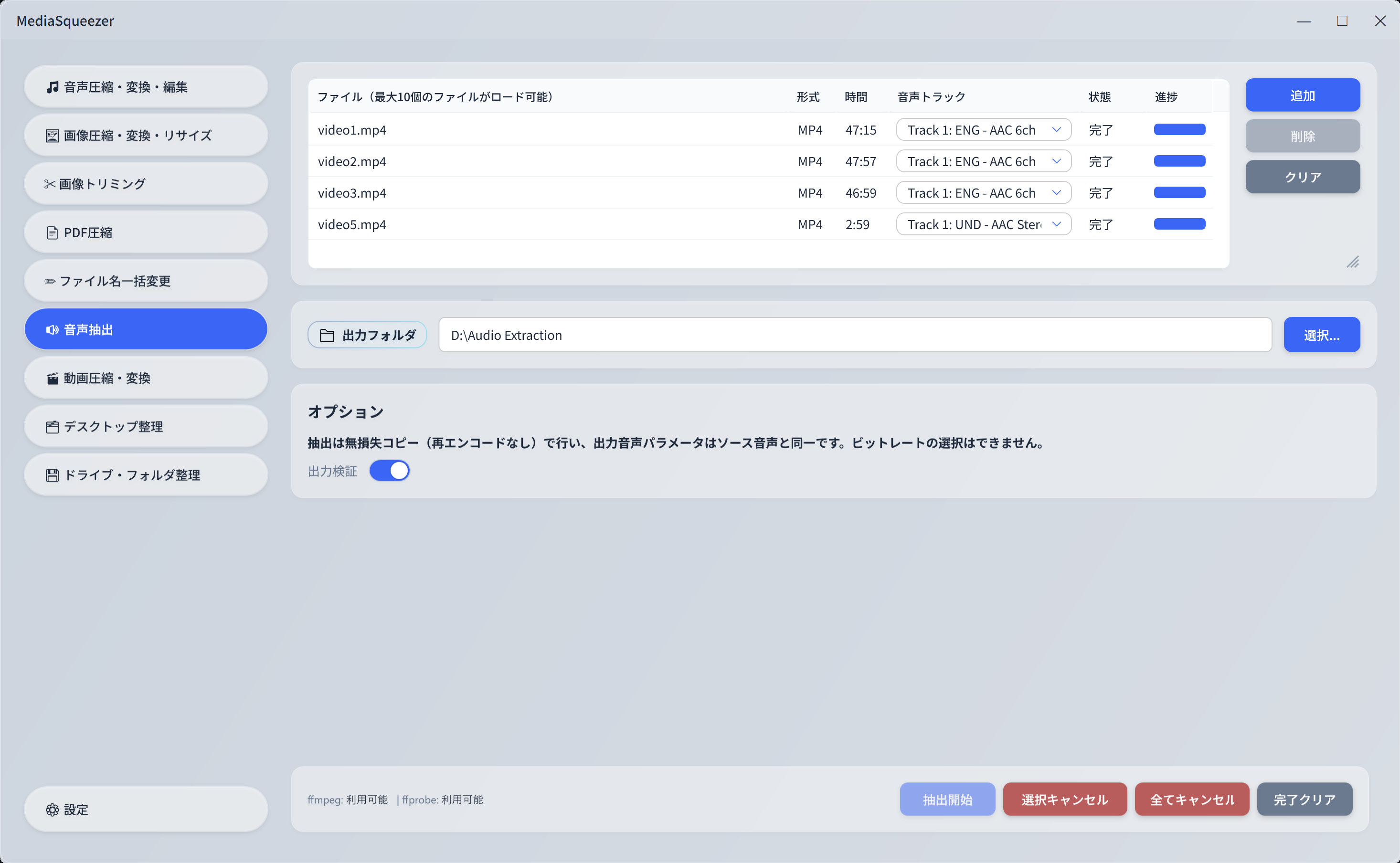Viewport: 1400px width, 863px height.
Task: Click video1.mp4 progress bar
Action: [x=1179, y=129]
